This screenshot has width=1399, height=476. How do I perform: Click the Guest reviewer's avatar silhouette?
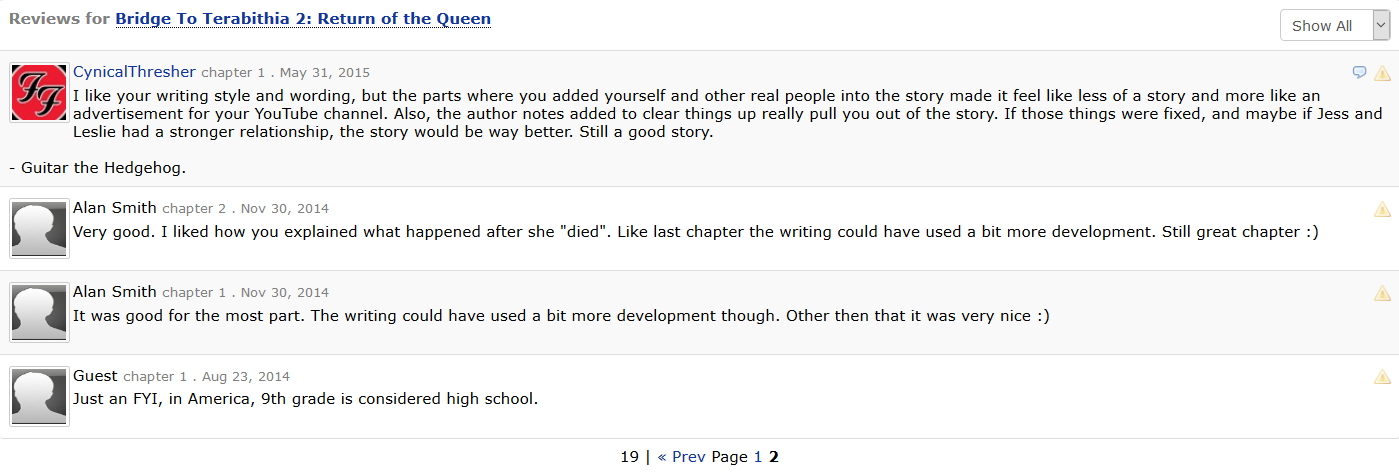(39, 396)
